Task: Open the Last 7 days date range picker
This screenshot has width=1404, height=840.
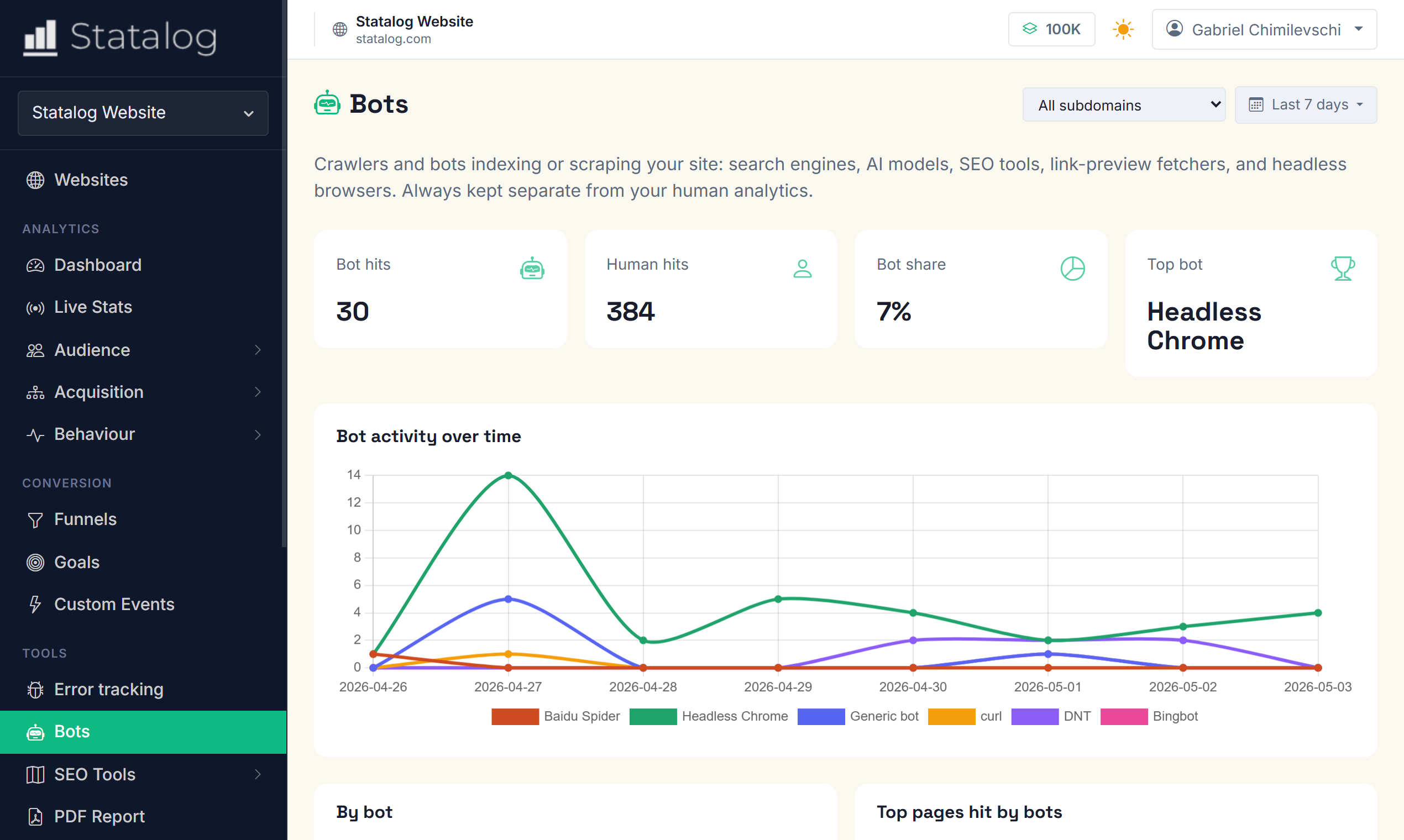Action: pos(1306,104)
